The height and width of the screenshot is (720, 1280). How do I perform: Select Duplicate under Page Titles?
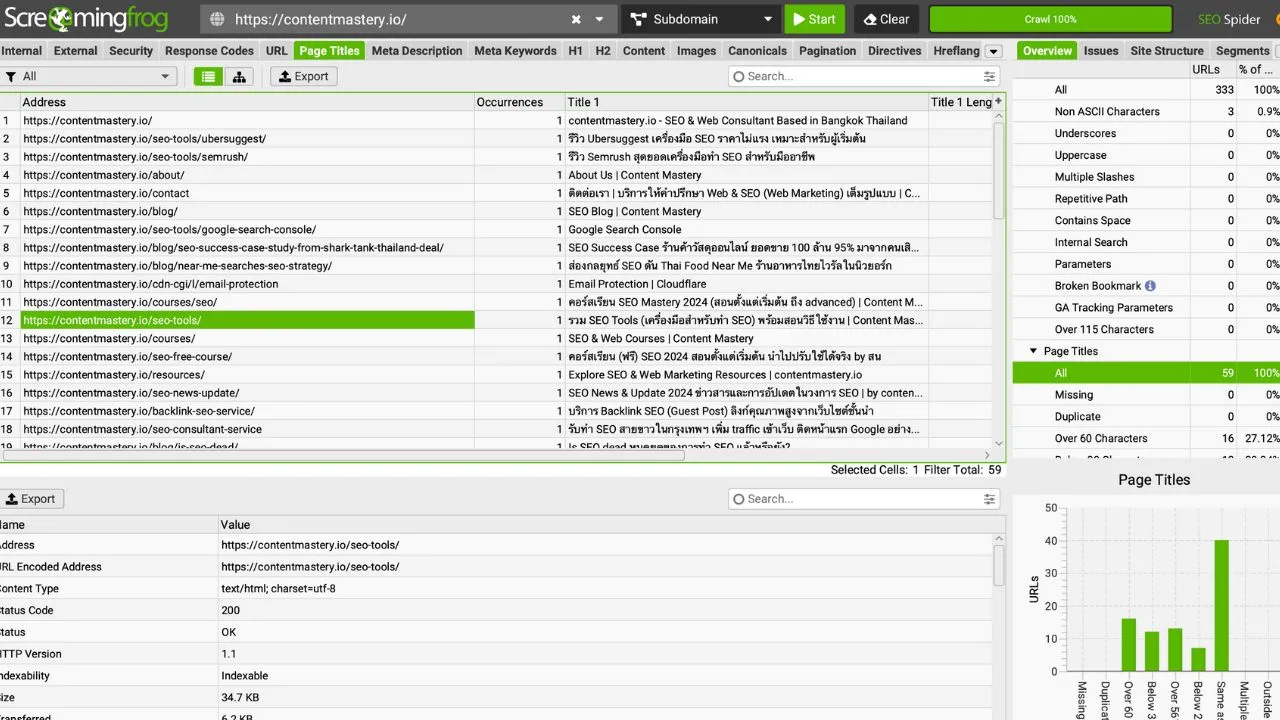[1077, 417]
